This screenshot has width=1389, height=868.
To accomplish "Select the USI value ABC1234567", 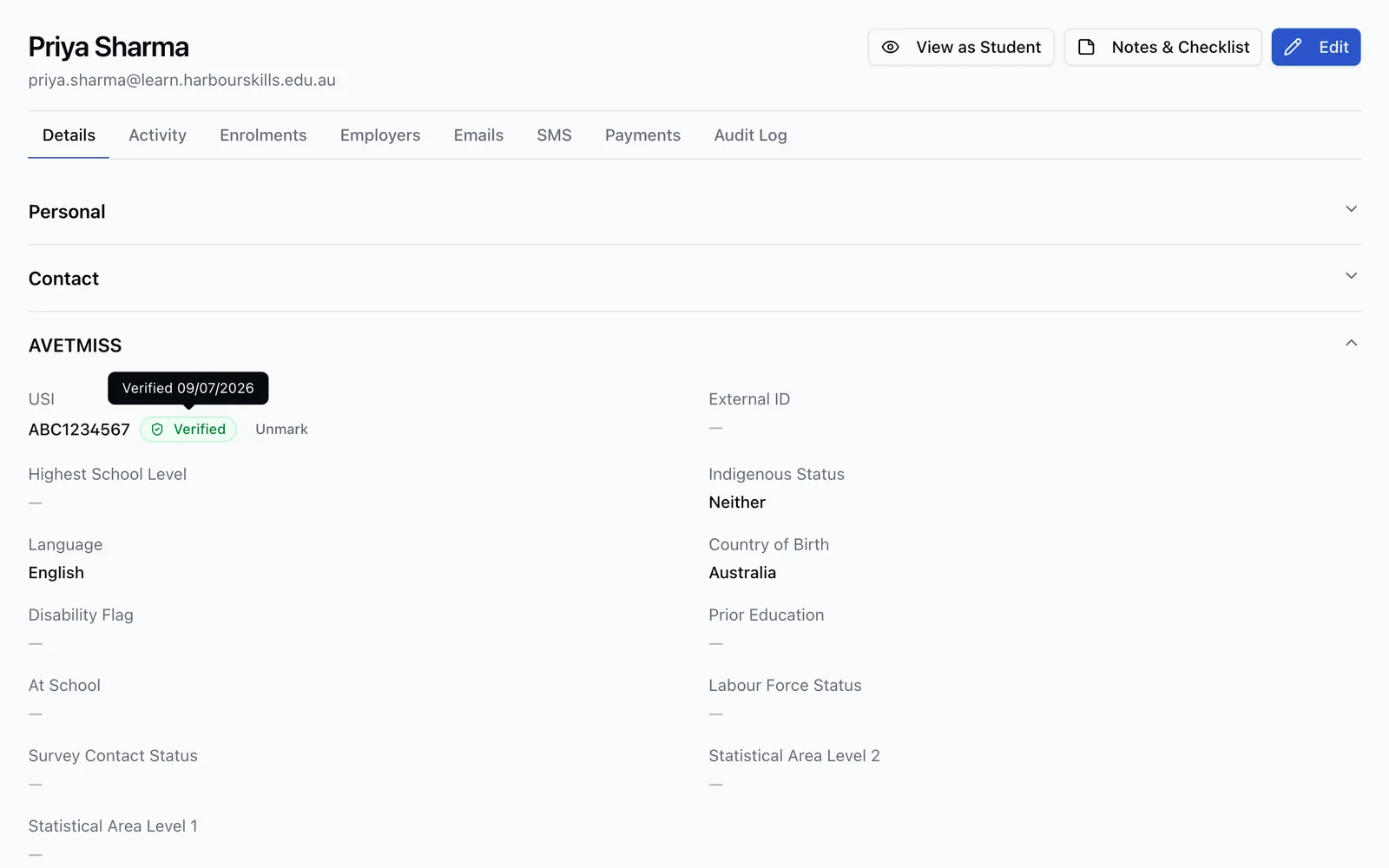I will coord(79,430).
